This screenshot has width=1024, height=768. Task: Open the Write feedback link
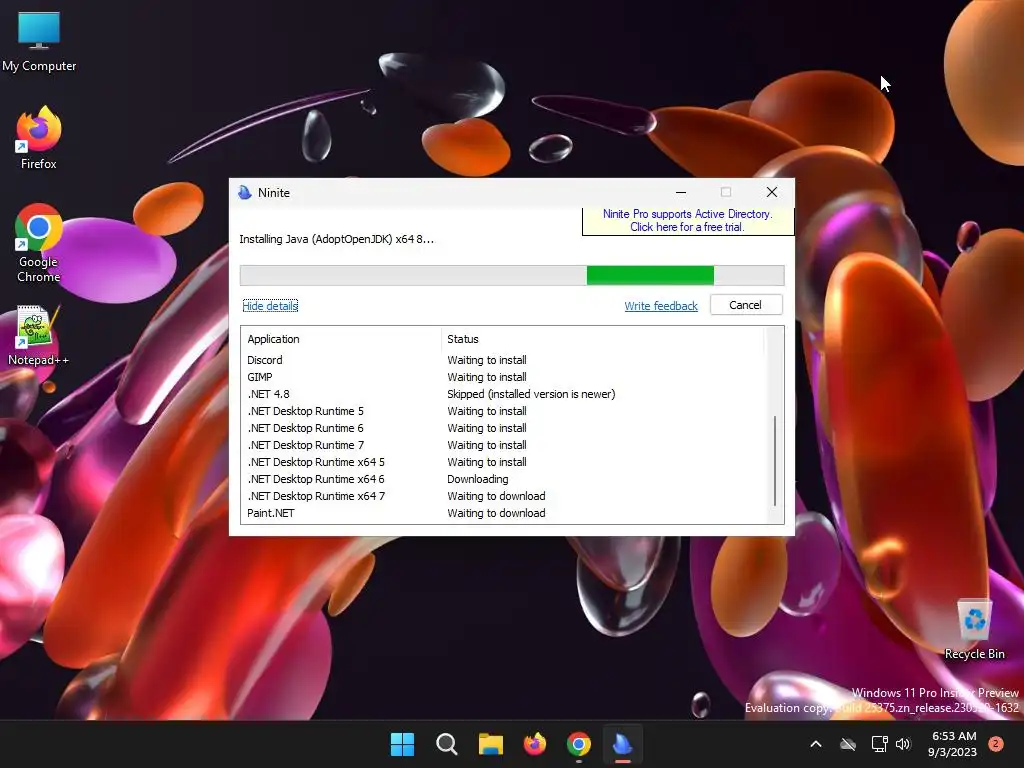click(x=661, y=306)
